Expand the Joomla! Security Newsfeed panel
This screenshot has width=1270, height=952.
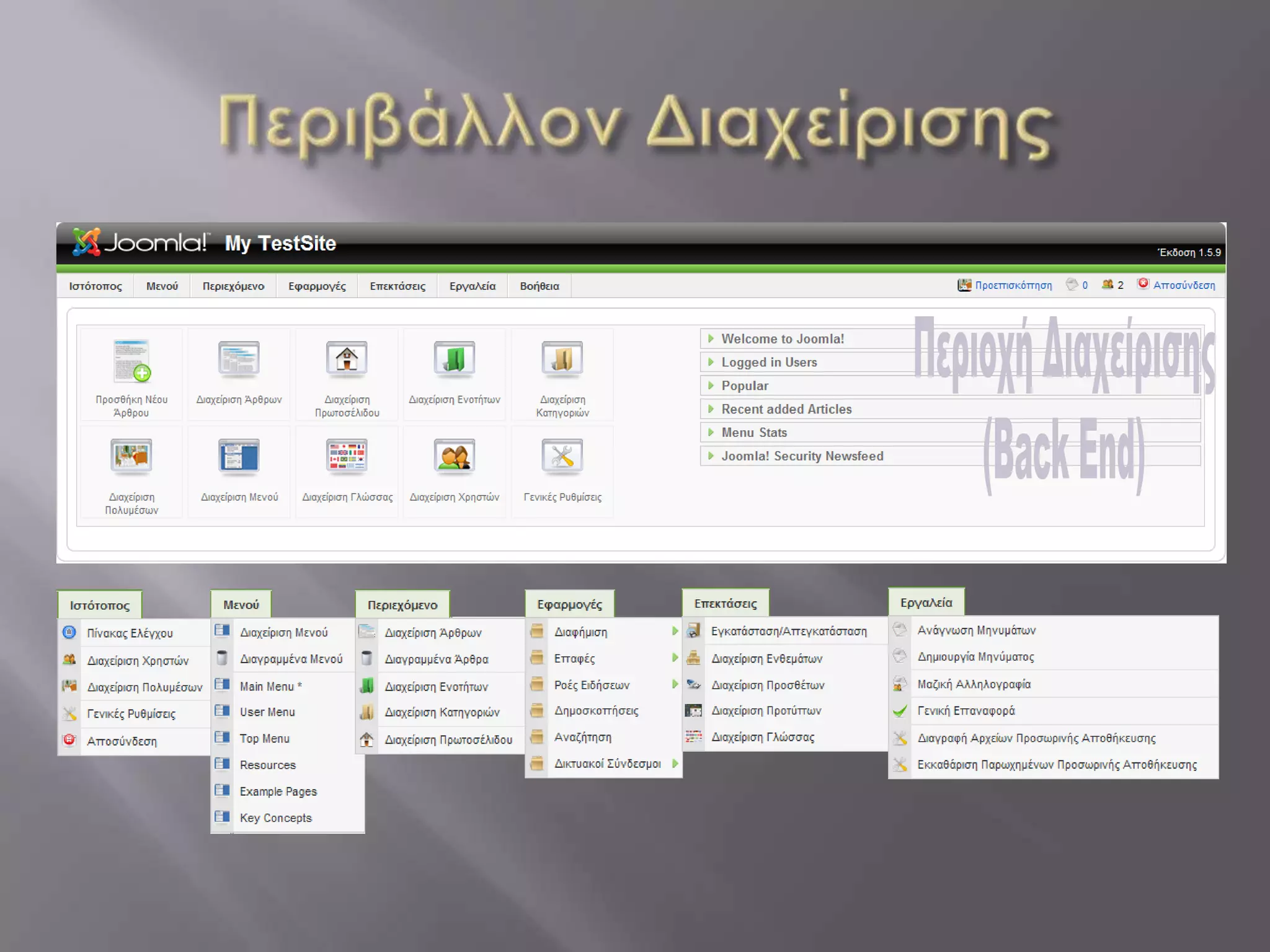click(x=802, y=456)
